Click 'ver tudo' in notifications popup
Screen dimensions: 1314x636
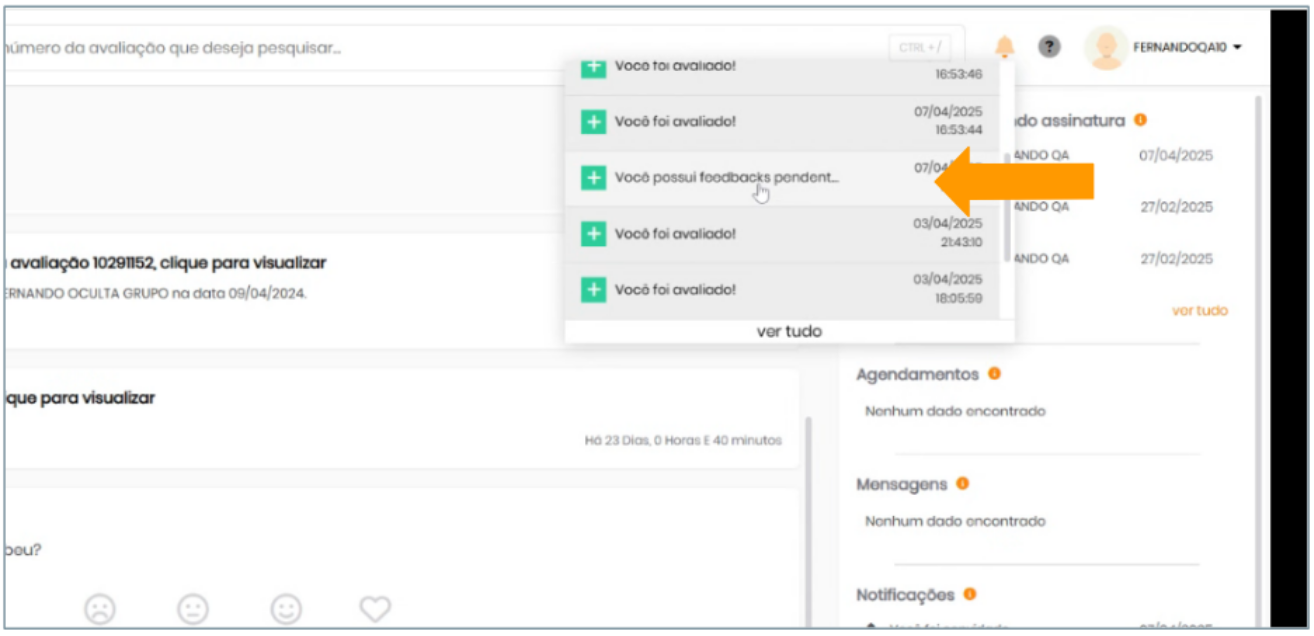pyautogui.click(x=789, y=331)
